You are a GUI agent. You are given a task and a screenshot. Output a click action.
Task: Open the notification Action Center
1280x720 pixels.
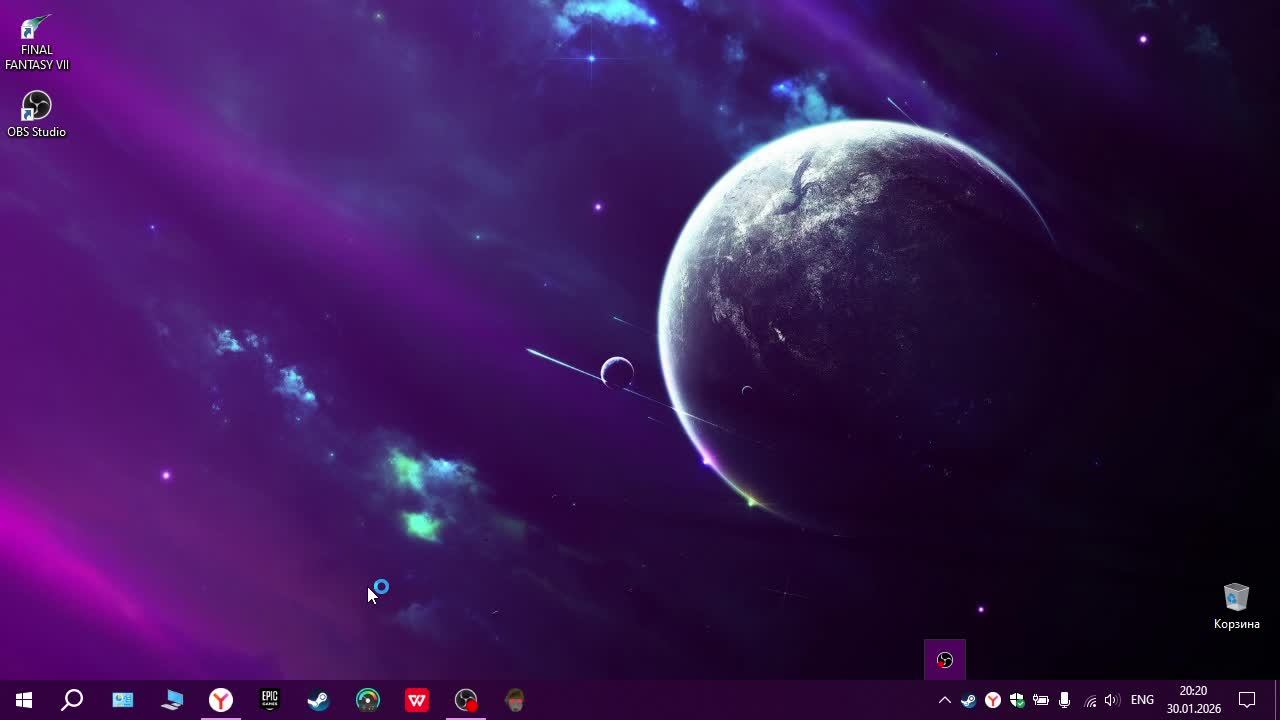1247,700
